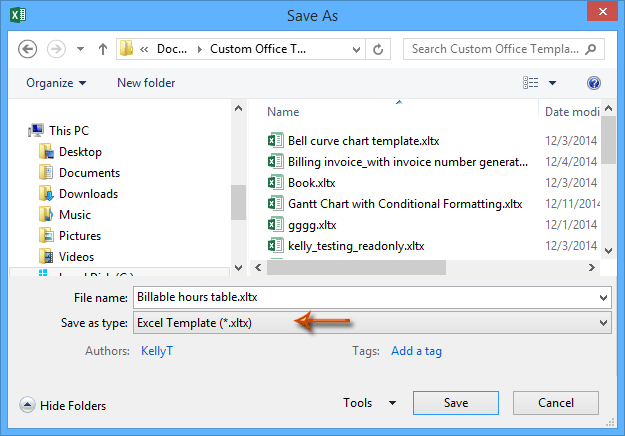Click Excel application icon in title bar
The width and height of the screenshot is (625, 436).
[x=18, y=15]
